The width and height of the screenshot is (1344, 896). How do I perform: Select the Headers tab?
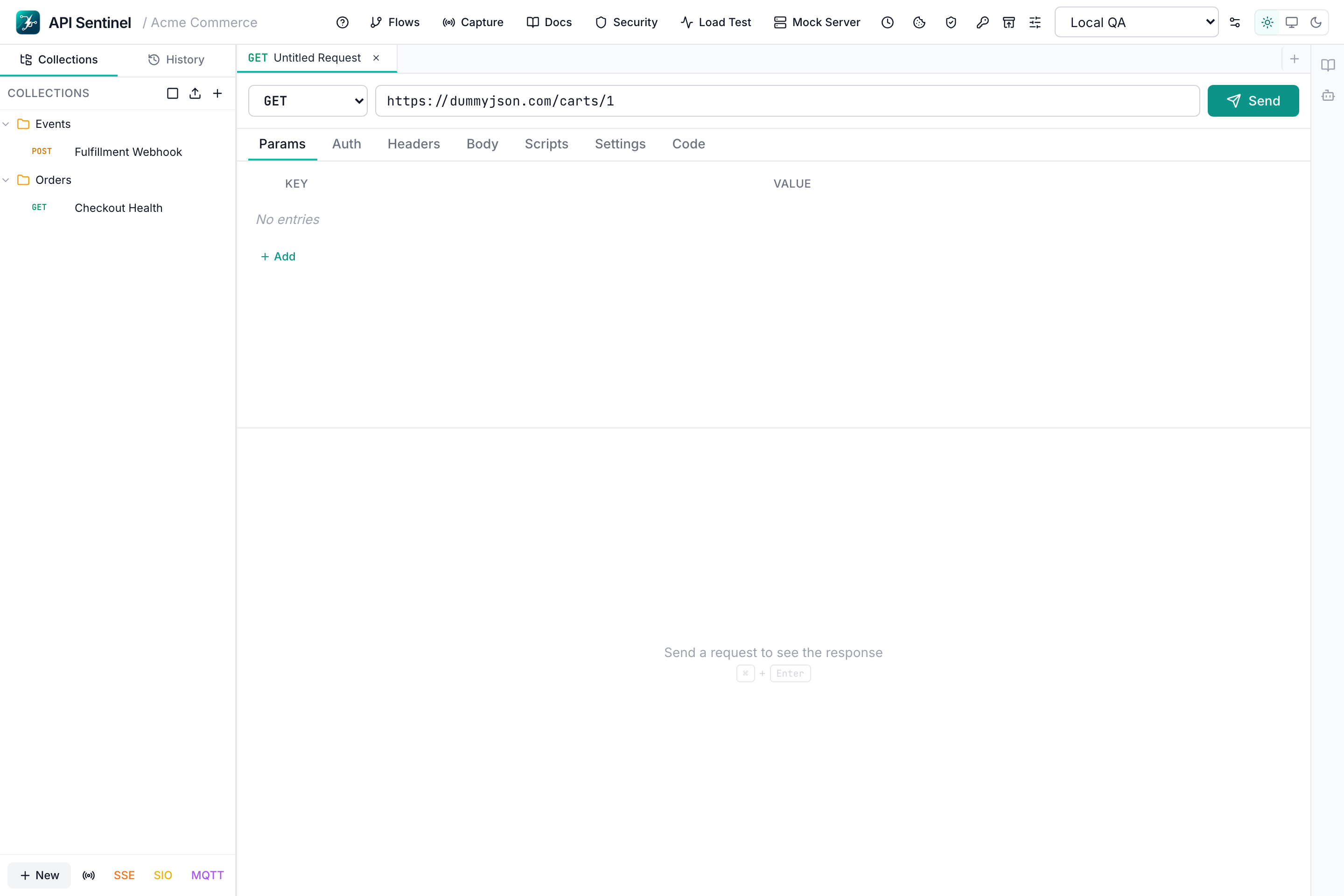[x=414, y=144]
